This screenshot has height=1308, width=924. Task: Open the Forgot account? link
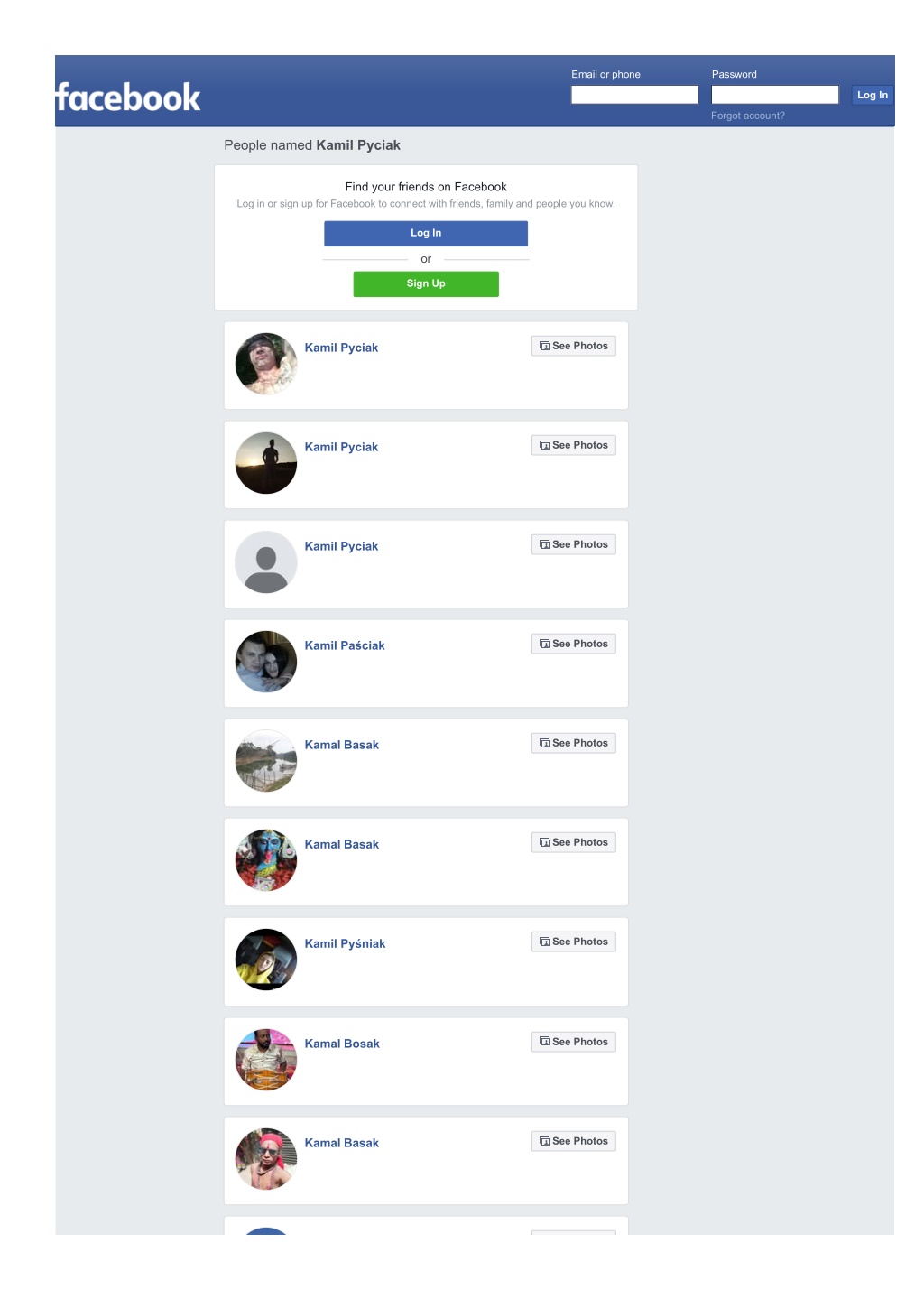(x=747, y=116)
